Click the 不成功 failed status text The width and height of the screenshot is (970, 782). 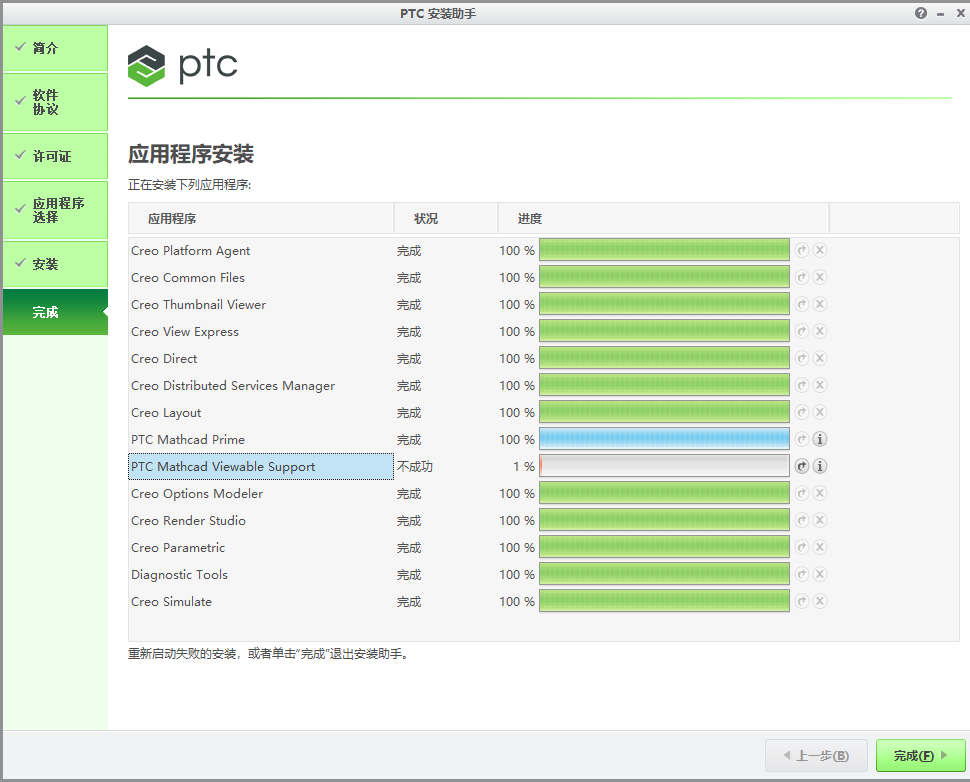(414, 466)
